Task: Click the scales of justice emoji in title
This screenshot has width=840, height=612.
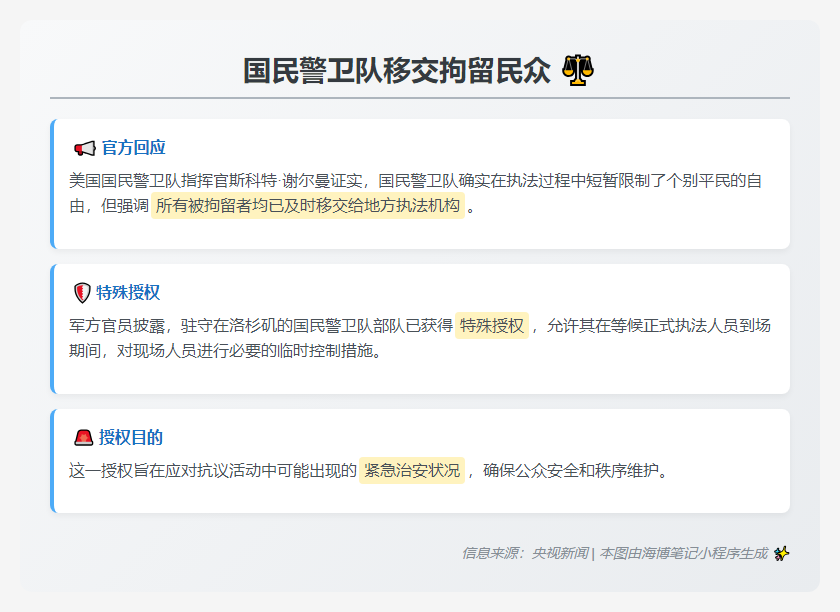Action: [578, 70]
